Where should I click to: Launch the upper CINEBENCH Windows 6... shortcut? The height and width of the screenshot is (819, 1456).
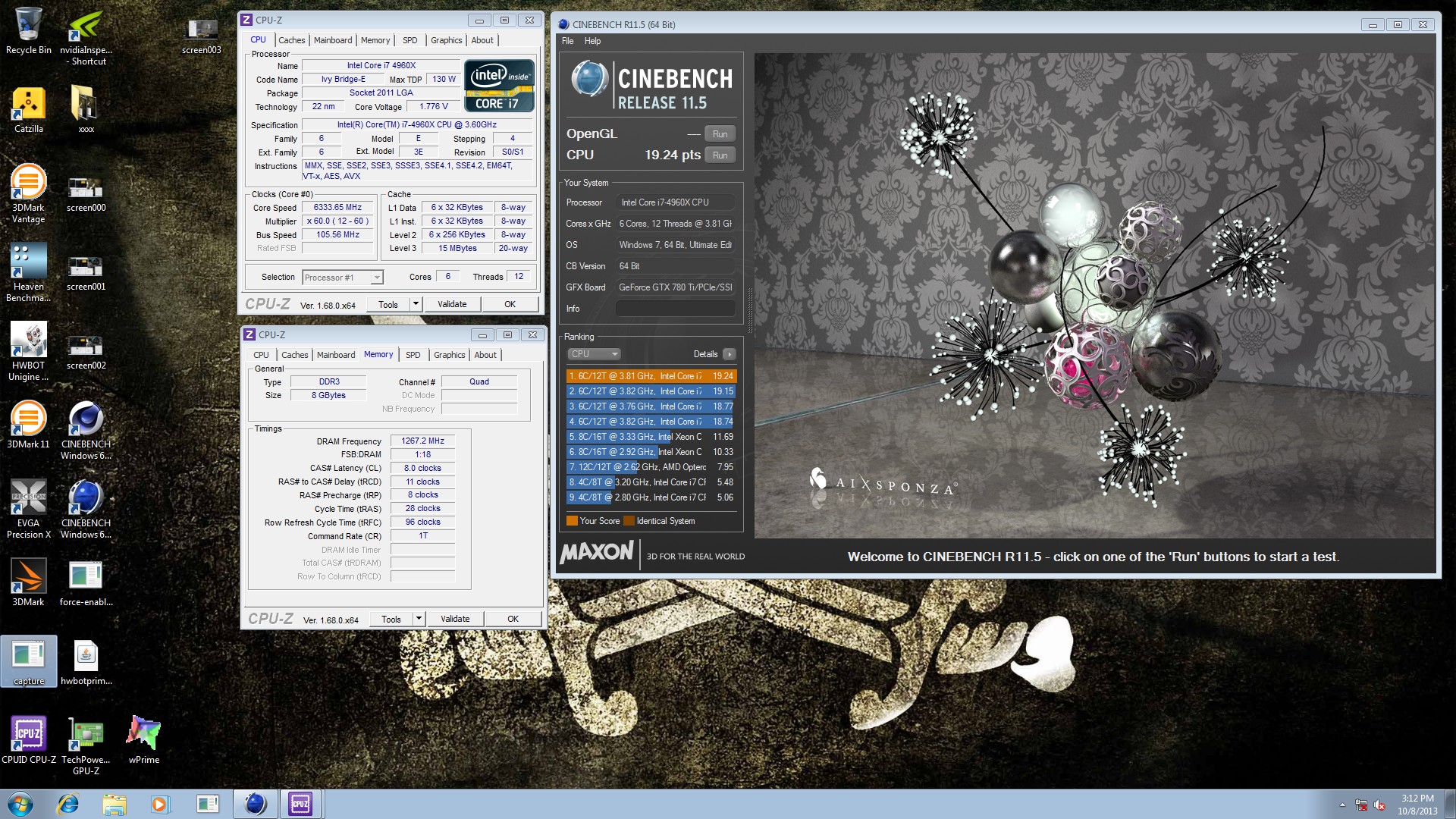(x=86, y=431)
